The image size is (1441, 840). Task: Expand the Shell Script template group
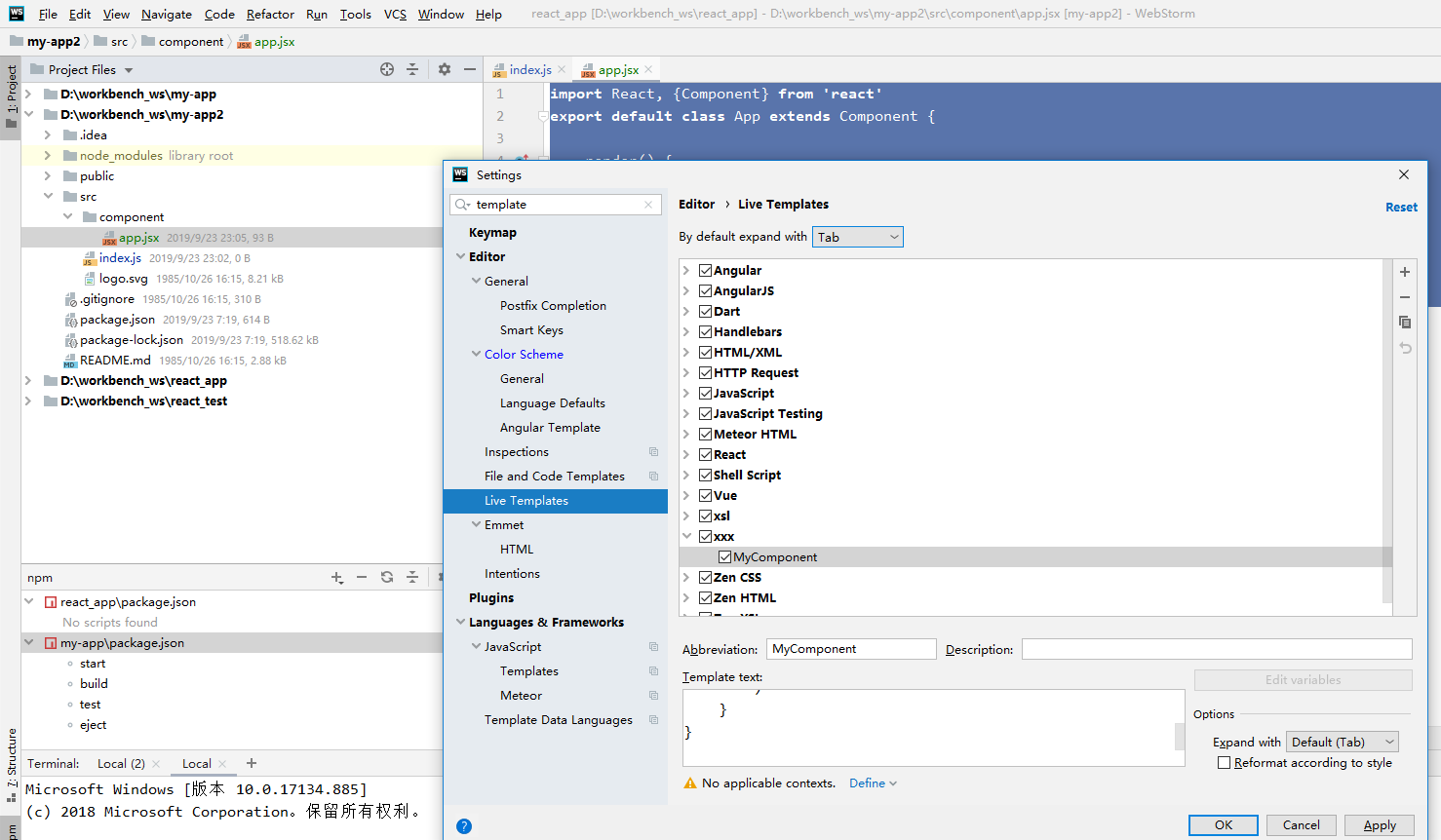point(686,476)
